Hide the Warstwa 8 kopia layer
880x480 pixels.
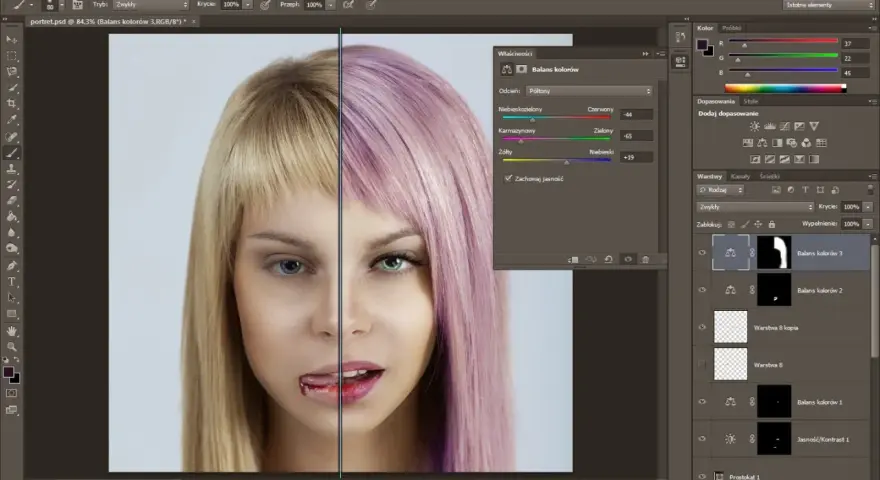(x=702, y=327)
